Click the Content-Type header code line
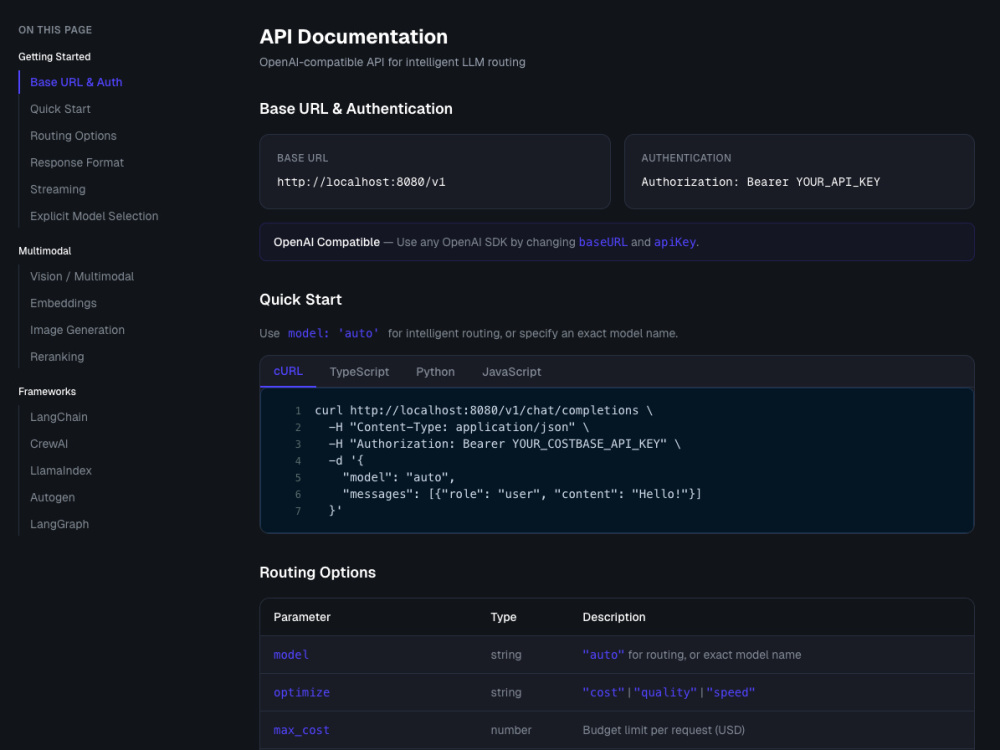This screenshot has width=1000, height=750. tap(459, 427)
